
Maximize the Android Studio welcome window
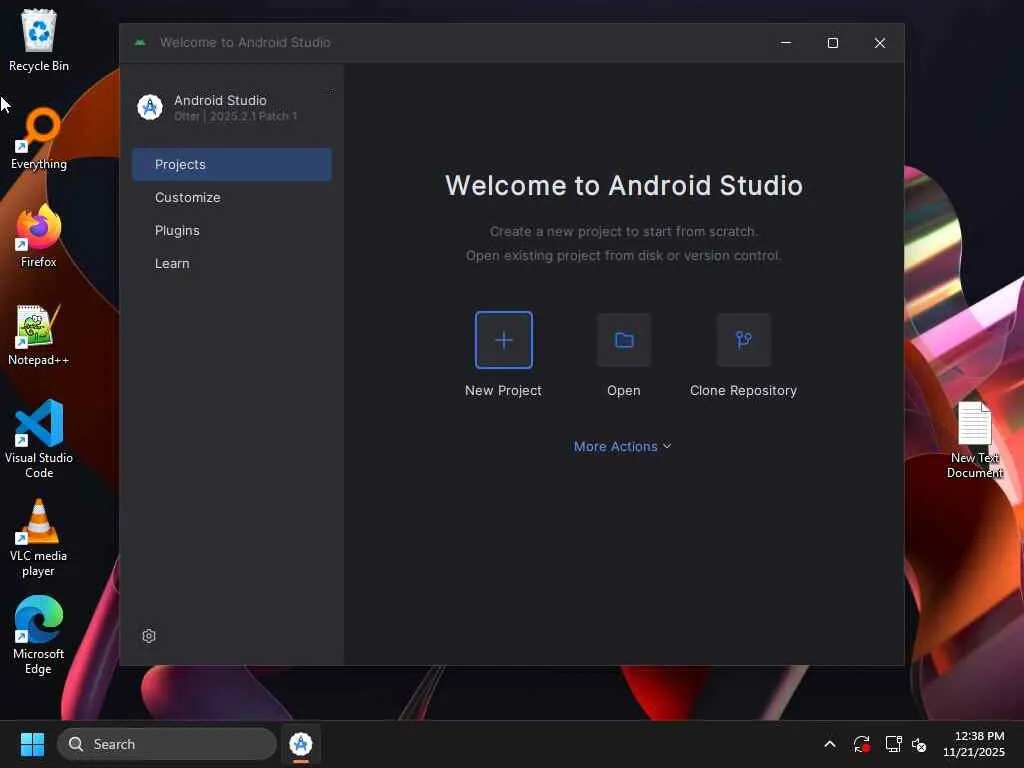pos(833,42)
